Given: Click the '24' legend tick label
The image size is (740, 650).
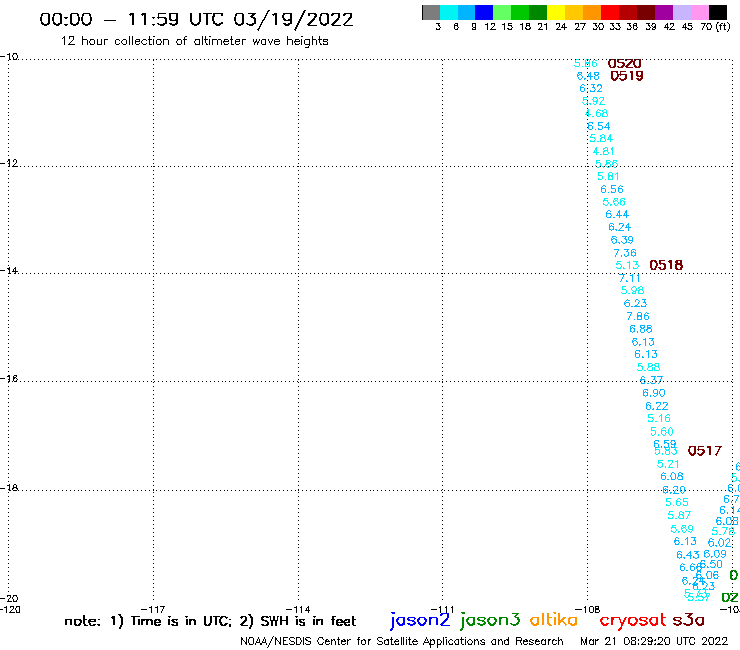Looking at the screenshot, I should pyautogui.click(x=561, y=26).
